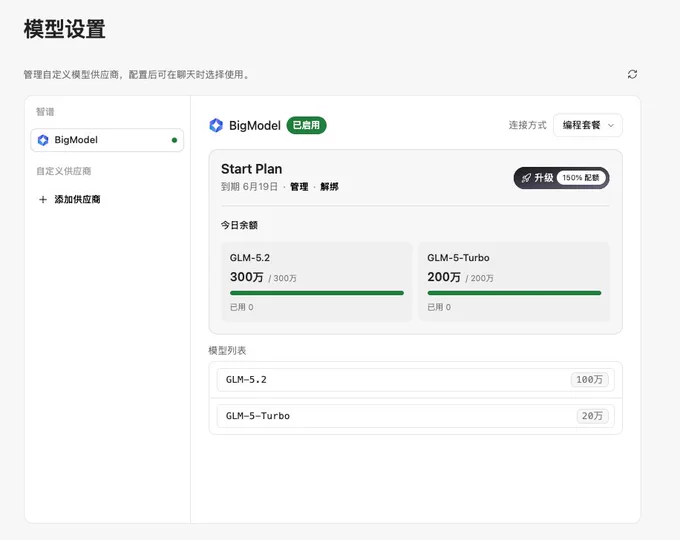Select GLM-5.2 row in model list
Image resolution: width=680 pixels, height=540 pixels.
[x=415, y=380]
